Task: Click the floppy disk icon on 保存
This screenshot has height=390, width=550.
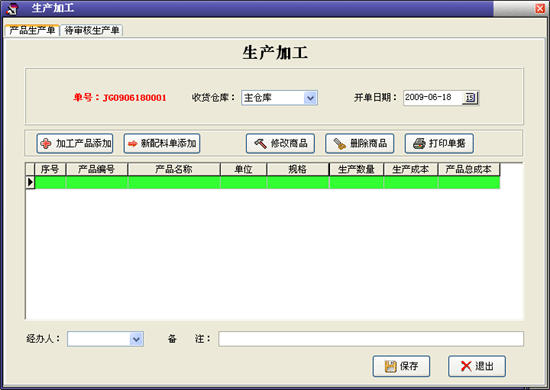Action: tap(391, 367)
